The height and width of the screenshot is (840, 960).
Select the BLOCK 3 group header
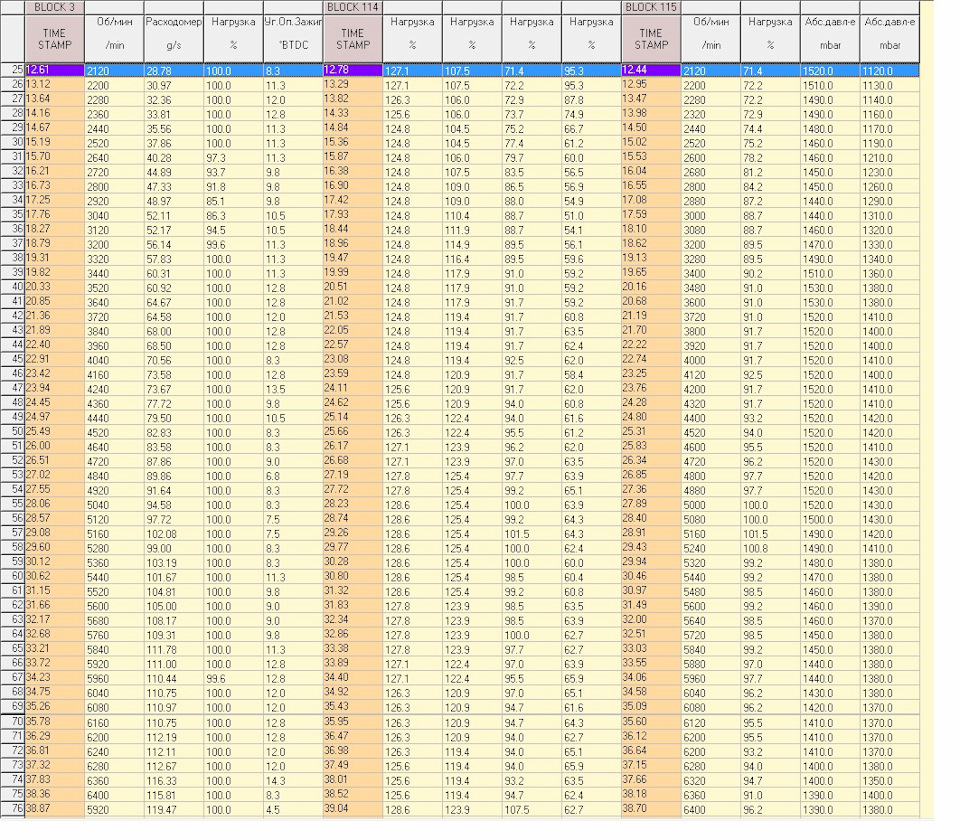pos(54,7)
